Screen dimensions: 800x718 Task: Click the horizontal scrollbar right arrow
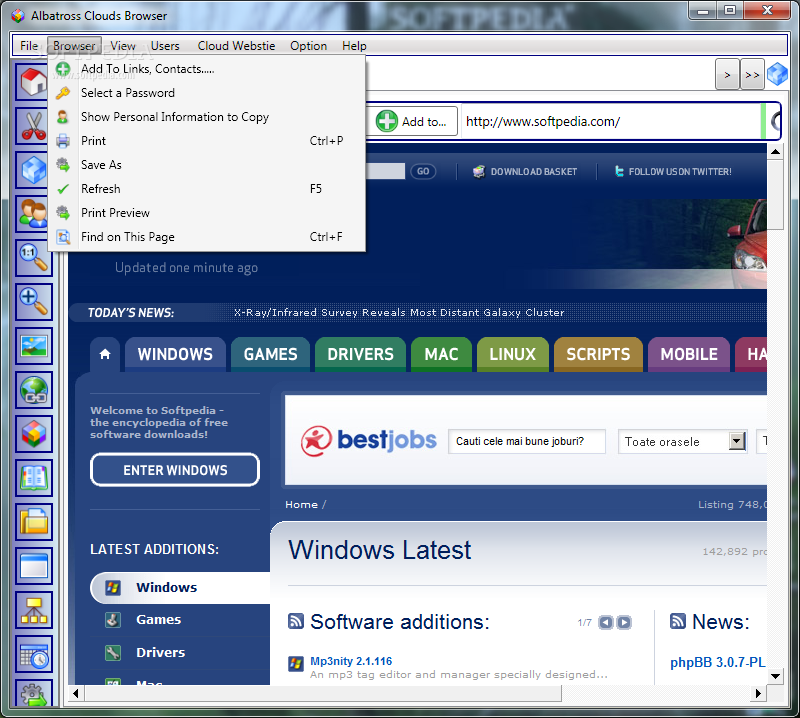pos(758,694)
